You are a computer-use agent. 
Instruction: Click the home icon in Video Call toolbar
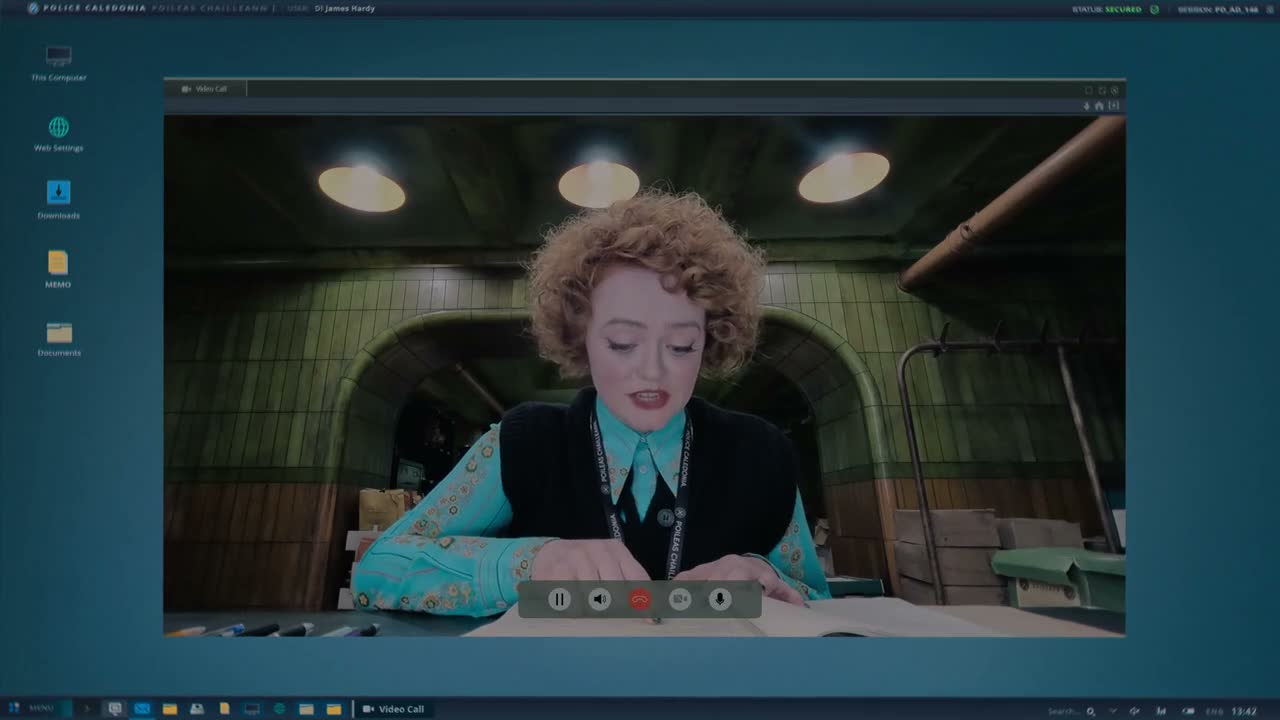pos(1099,106)
